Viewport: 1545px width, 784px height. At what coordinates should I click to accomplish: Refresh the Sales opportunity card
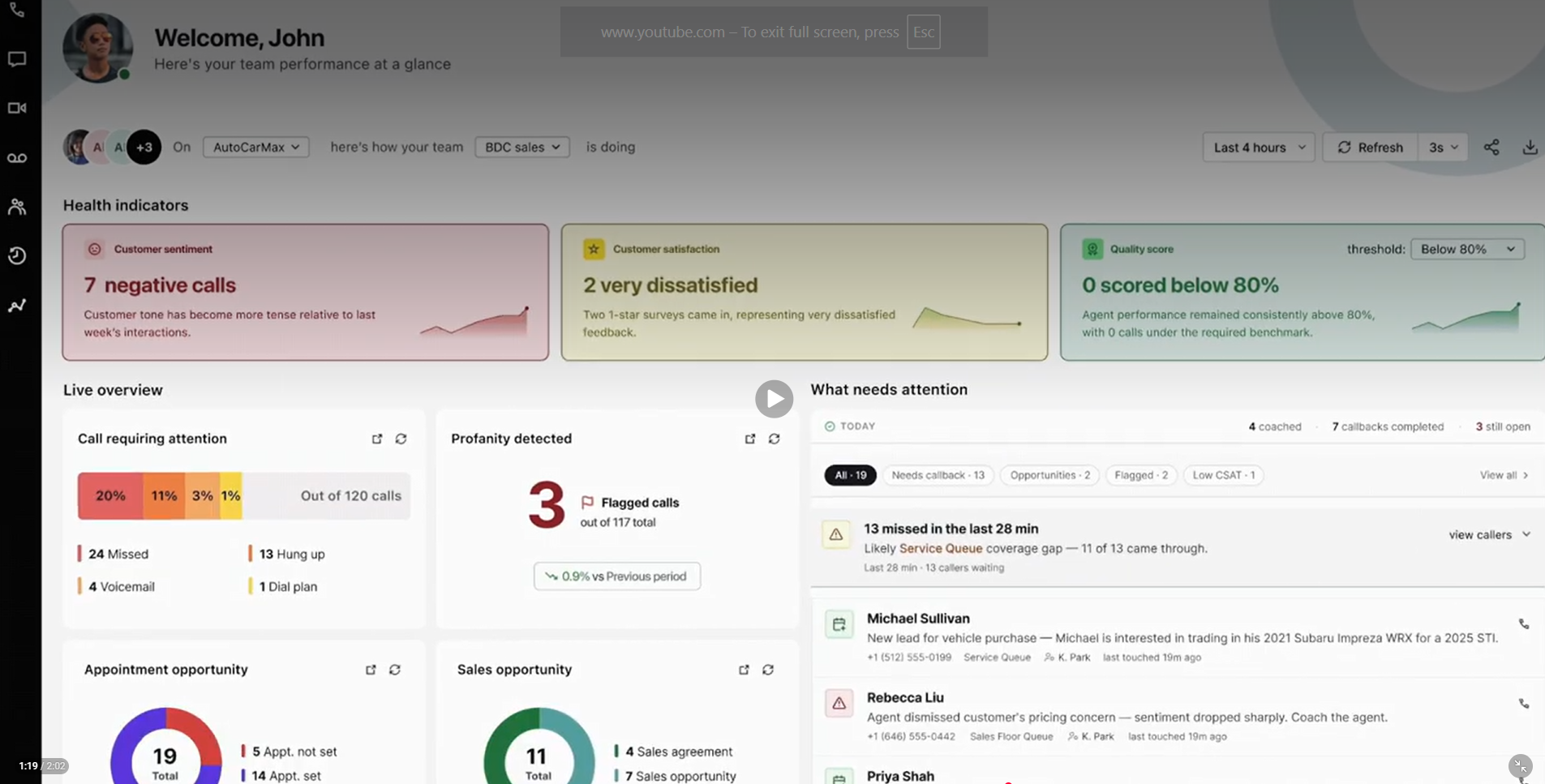point(768,670)
